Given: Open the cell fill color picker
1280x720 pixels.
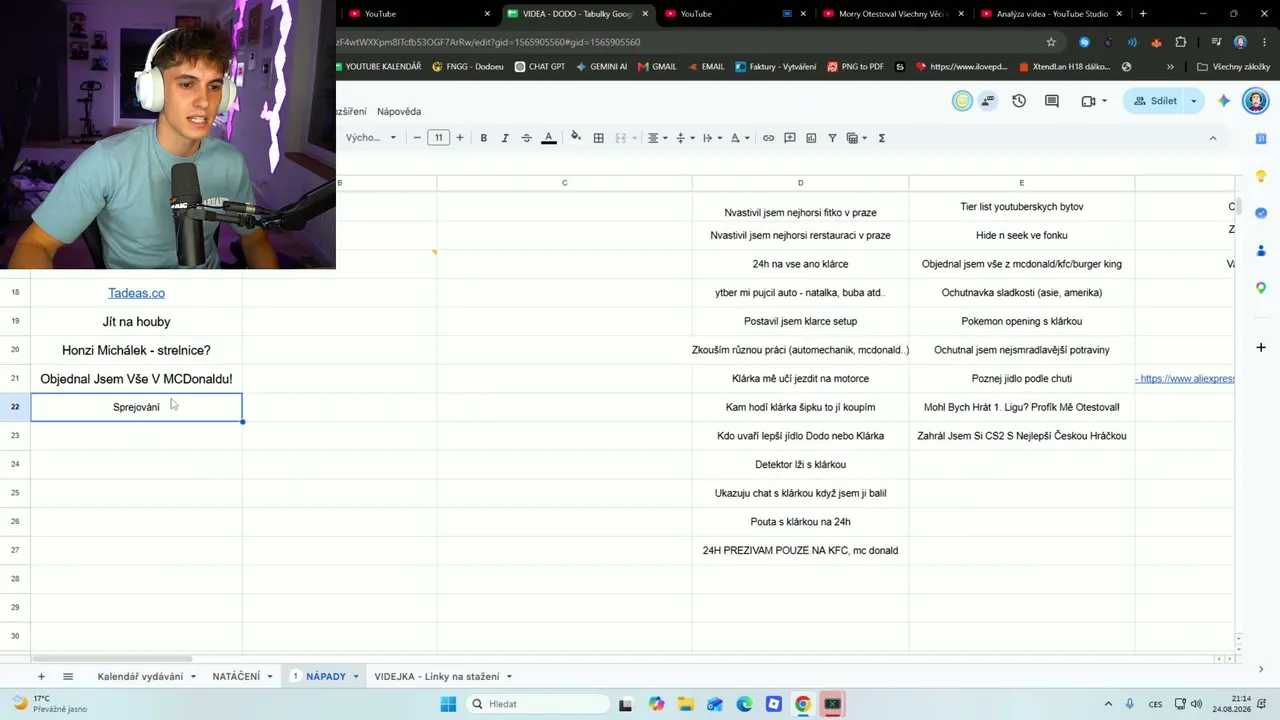Looking at the screenshot, I should [576, 138].
